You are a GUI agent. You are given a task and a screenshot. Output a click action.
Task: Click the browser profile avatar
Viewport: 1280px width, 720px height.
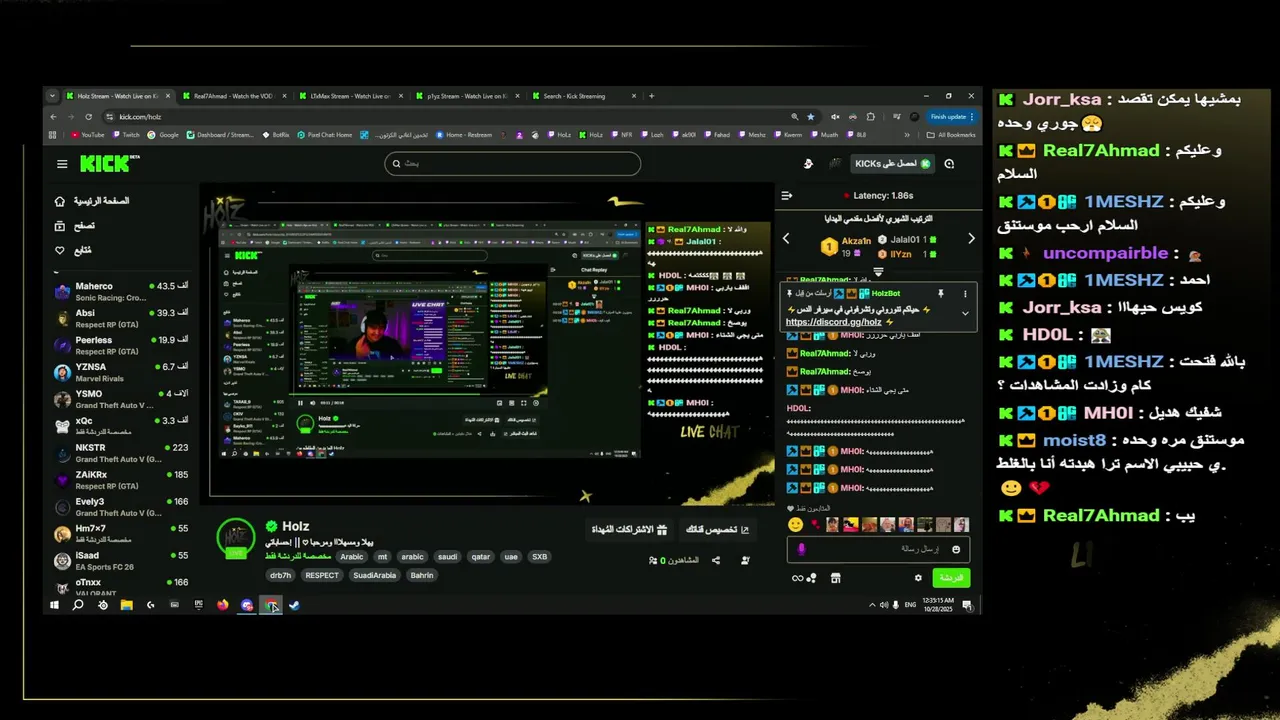coord(915,116)
